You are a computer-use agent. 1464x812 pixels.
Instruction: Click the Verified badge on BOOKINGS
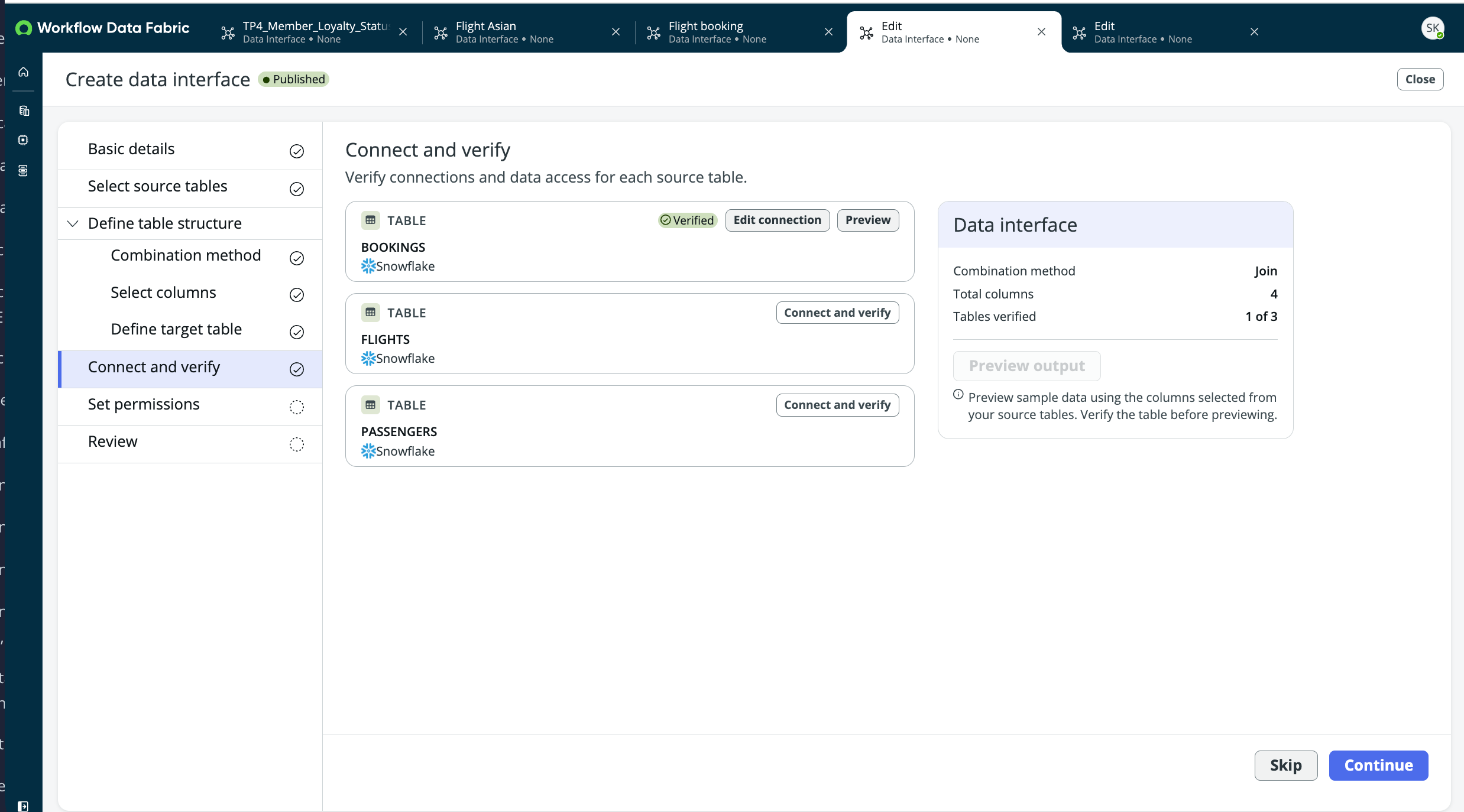[x=687, y=220]
